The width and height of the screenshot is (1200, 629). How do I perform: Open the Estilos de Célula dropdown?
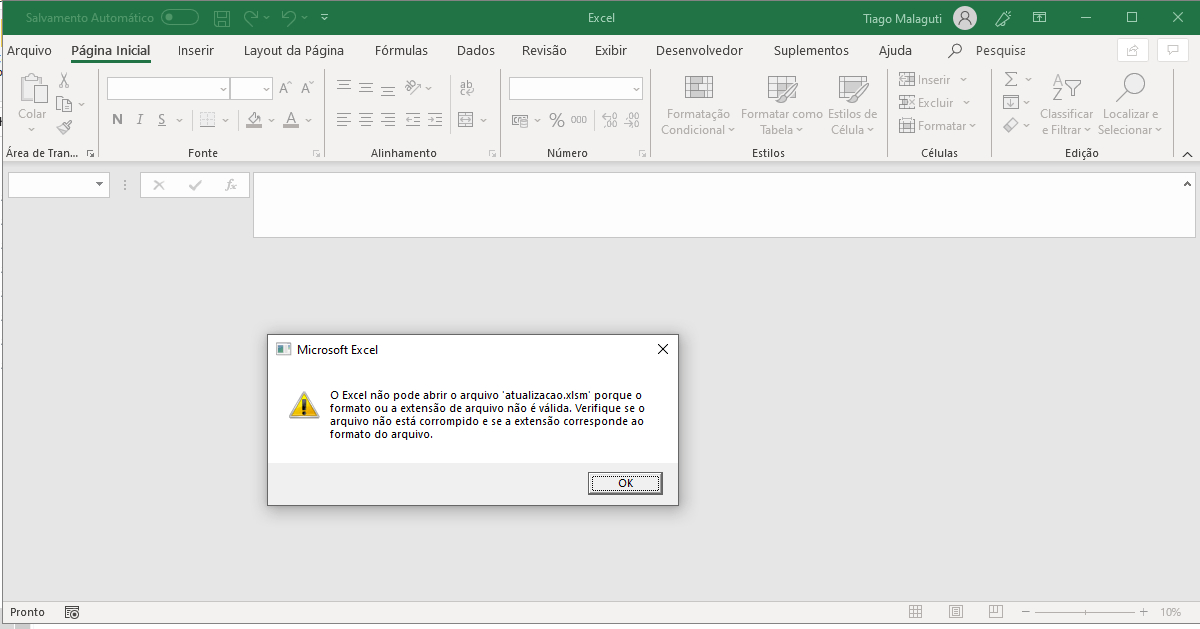click(x=852, y=106)
